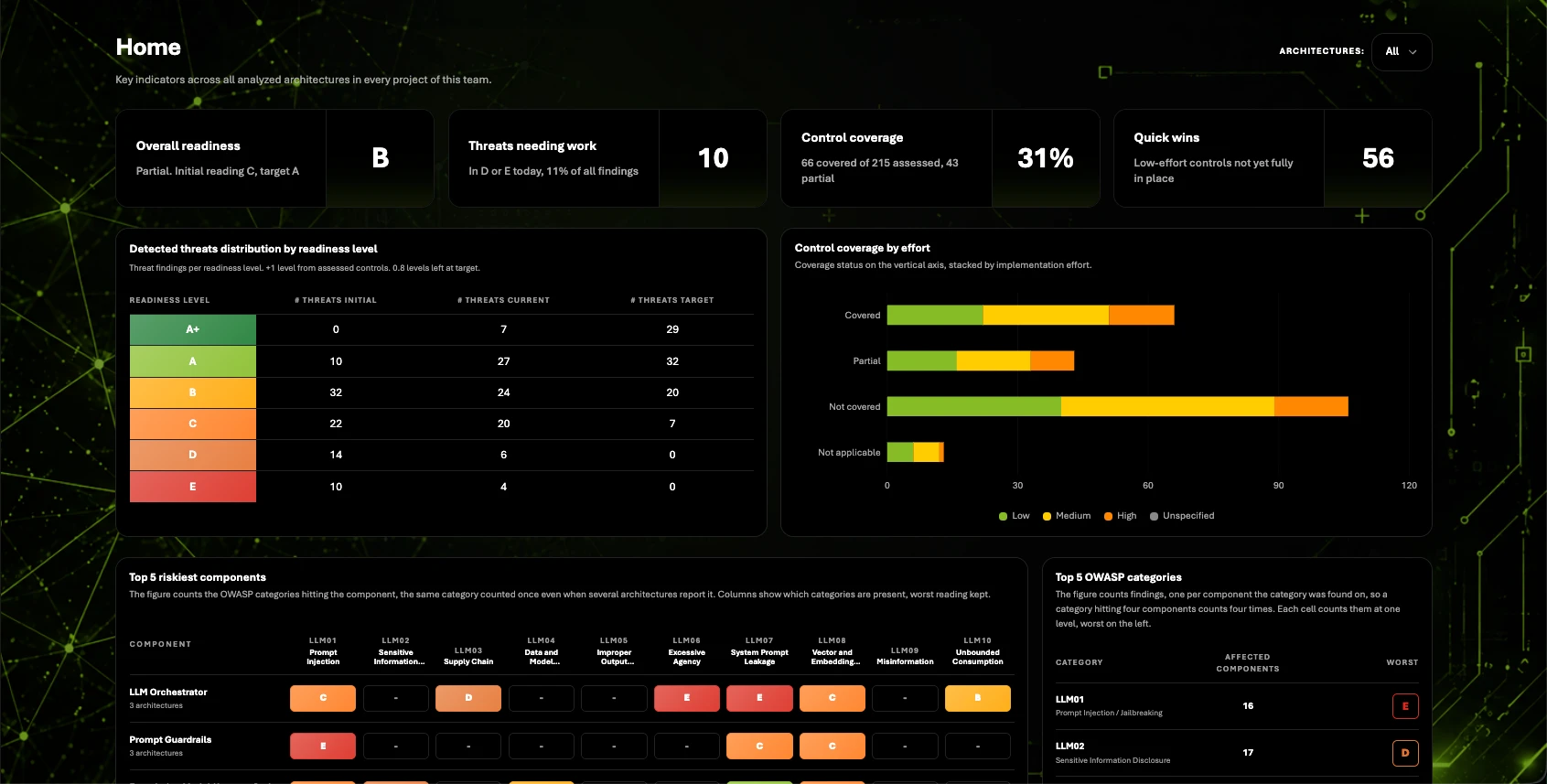
Task: Click LLM Orchestrator's Unbounded Consumption B cell
Action: coord(978,698)
